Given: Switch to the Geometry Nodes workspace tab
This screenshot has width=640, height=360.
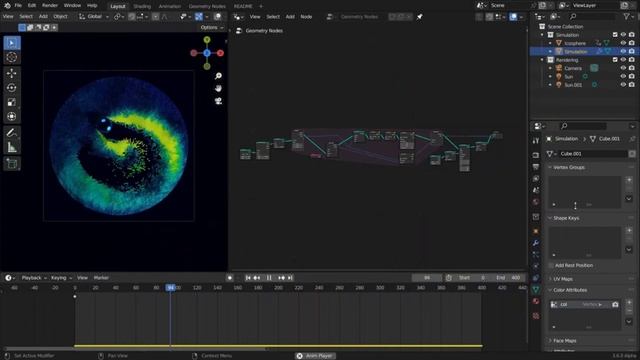Looking at the screenshot, I should click(207, 6).
